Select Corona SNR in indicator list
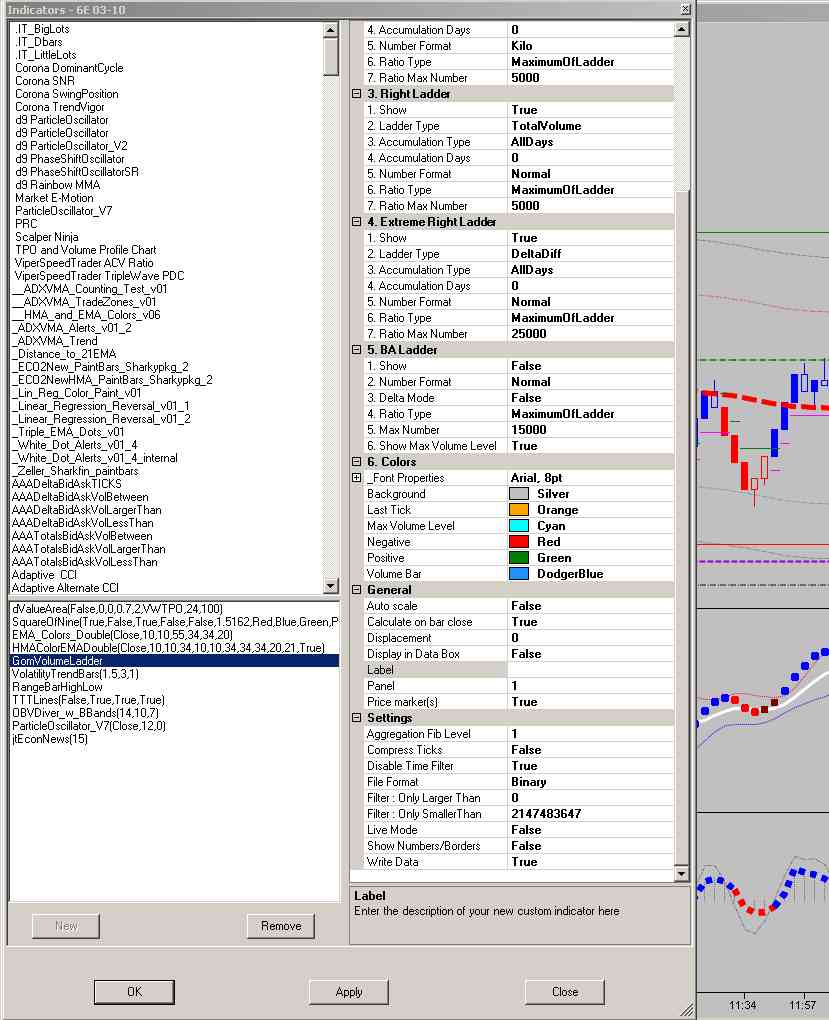This screenshot has height=1020, width=829. coord(45,81)
